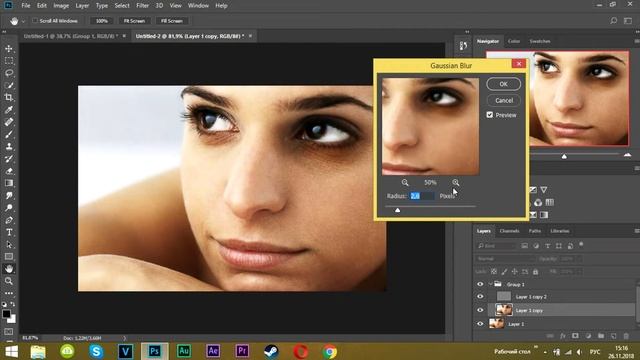Open the Image menu
Screen dimensions: 640x360
click(61, 6)
